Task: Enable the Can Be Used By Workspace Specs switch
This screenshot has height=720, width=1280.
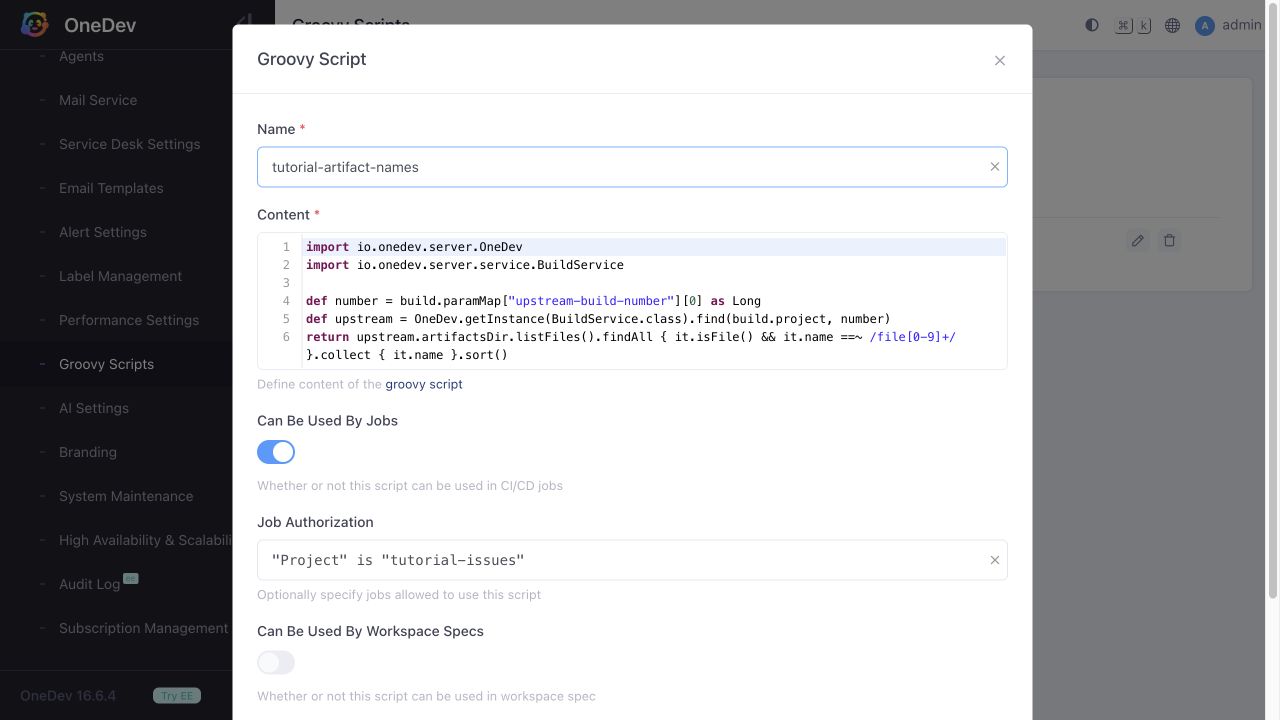Action: tap(276, 663)
